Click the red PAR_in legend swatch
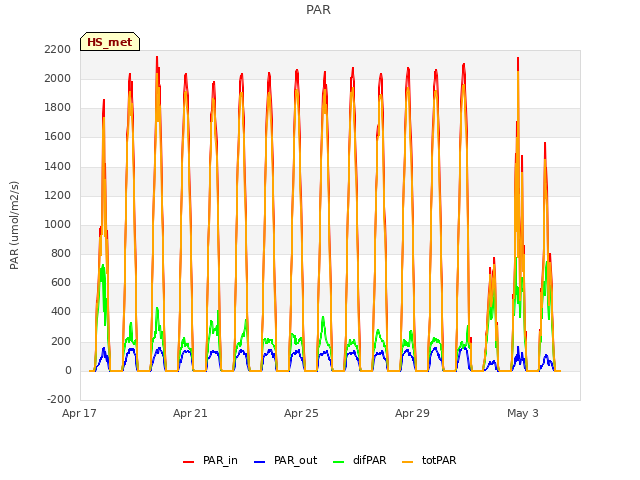 (189, 462)
